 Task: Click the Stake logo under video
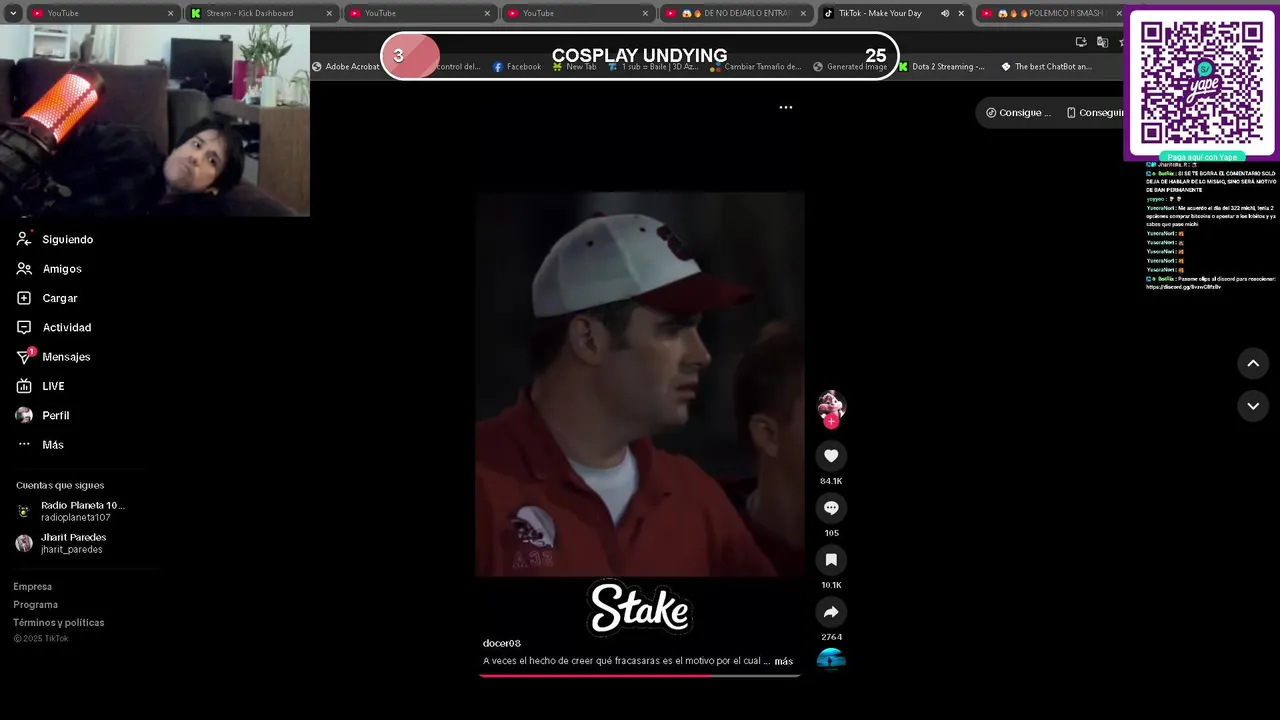click(640, 609)
